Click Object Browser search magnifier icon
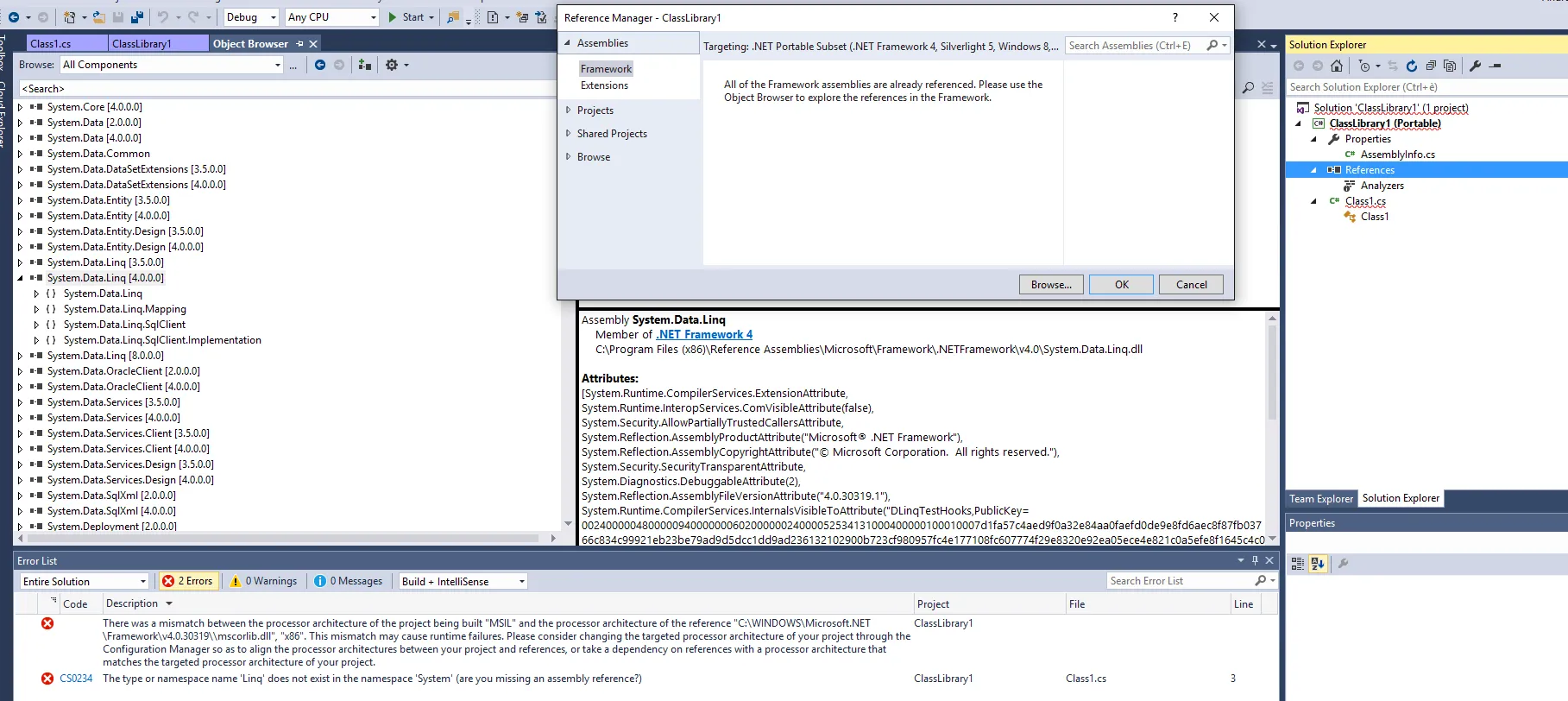The image size is (1568, 701). (x=1248, y=88)
